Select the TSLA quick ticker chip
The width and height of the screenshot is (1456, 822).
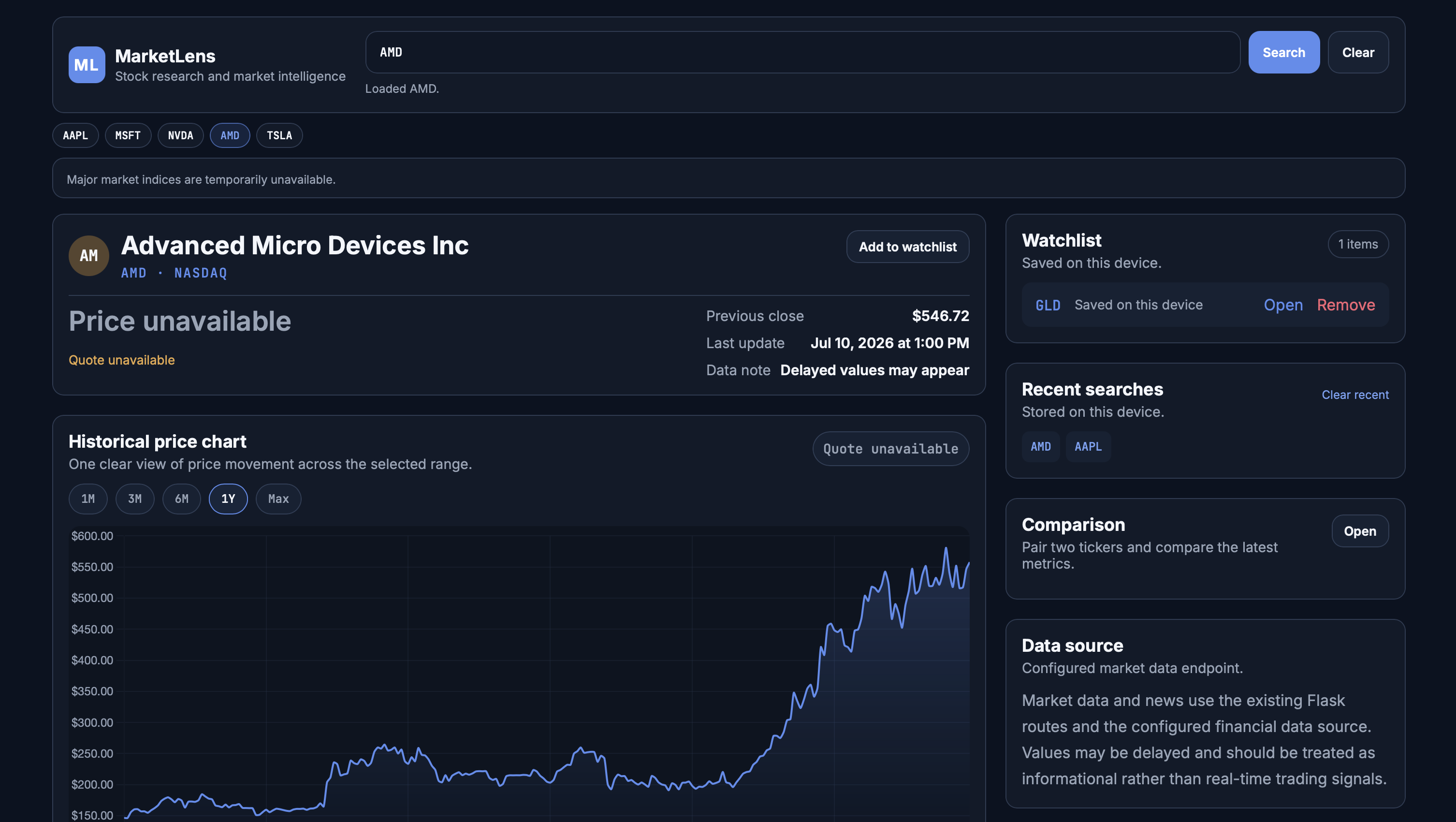tap(279, 135)
